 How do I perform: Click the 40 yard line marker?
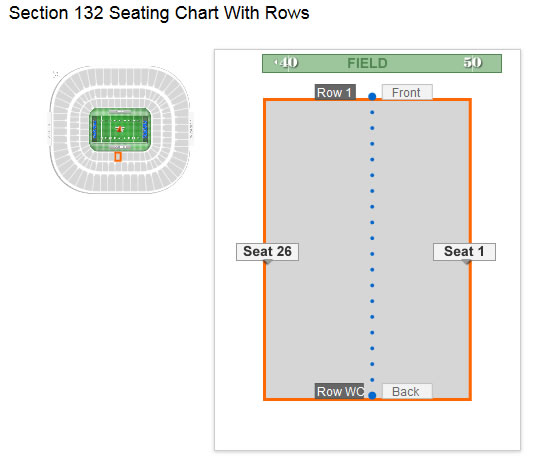click(x=289, y=63)
